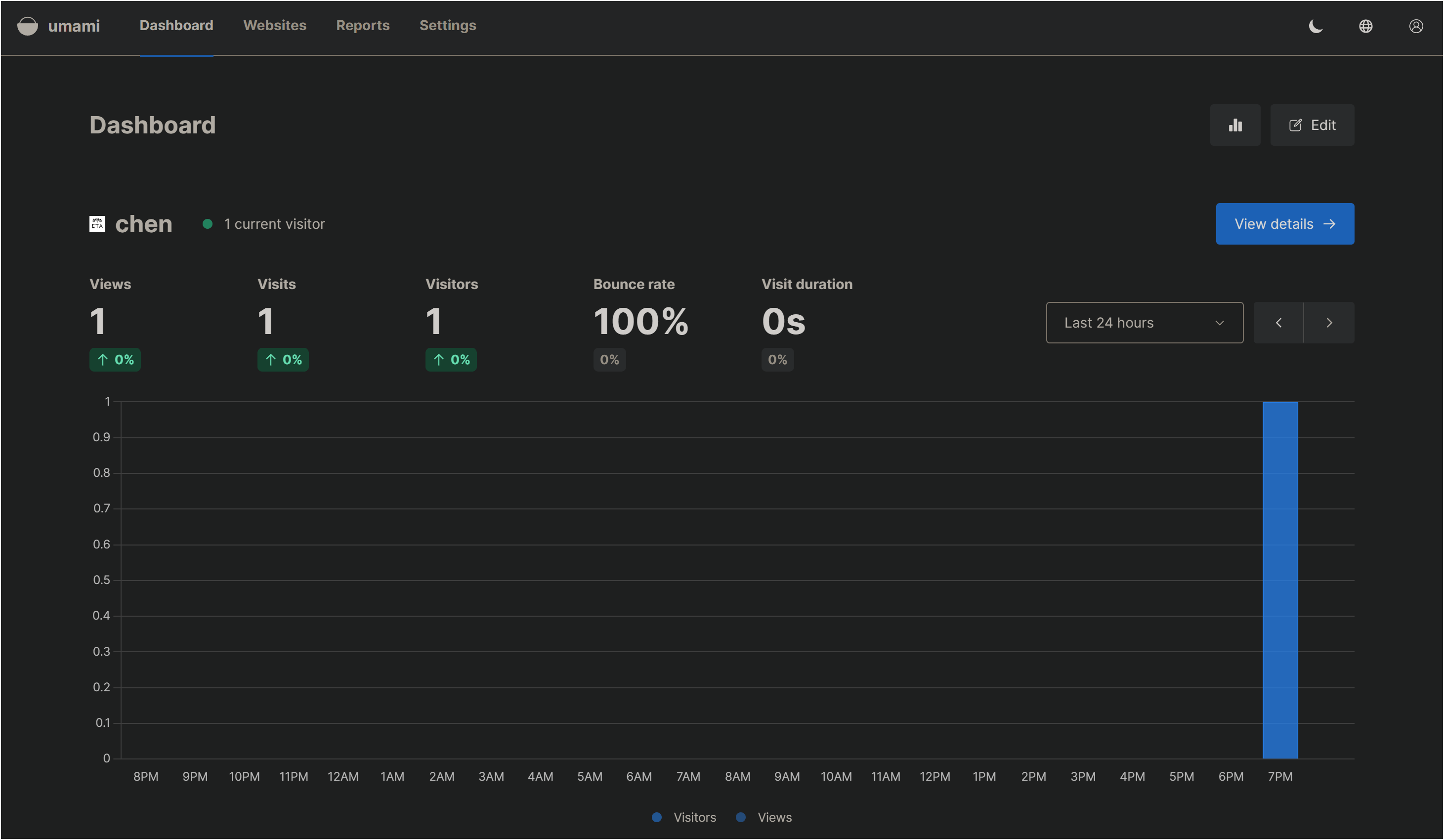Open the Reports tab
Screen dimensions: 1444x840
click(x=363, y=25)
